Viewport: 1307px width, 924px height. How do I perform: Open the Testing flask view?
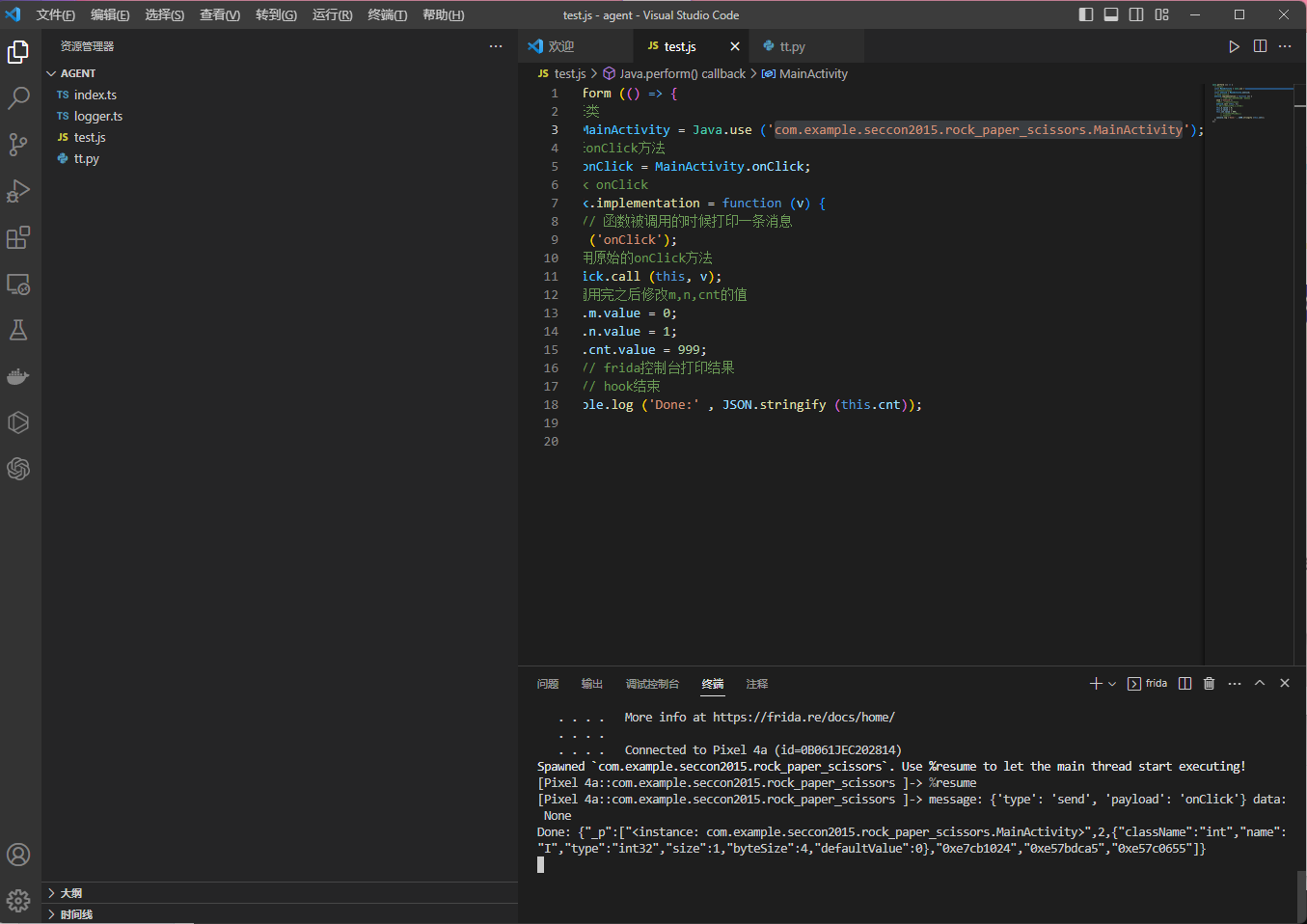pyautogui.click(x=18, y=330)
